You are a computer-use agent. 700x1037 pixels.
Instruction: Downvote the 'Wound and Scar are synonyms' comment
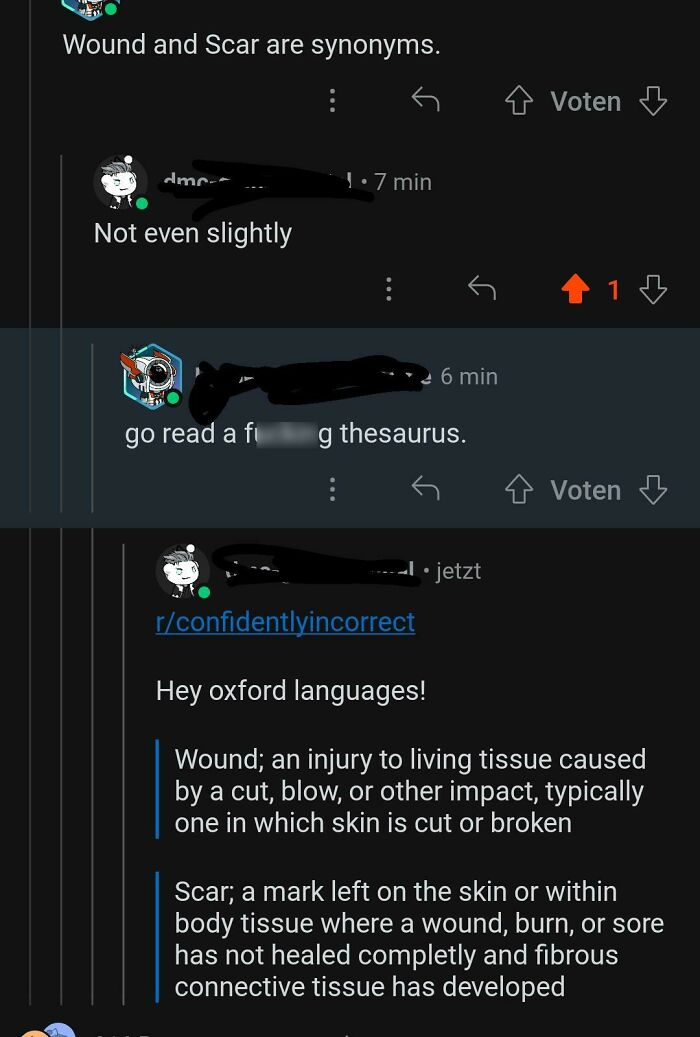653,101
